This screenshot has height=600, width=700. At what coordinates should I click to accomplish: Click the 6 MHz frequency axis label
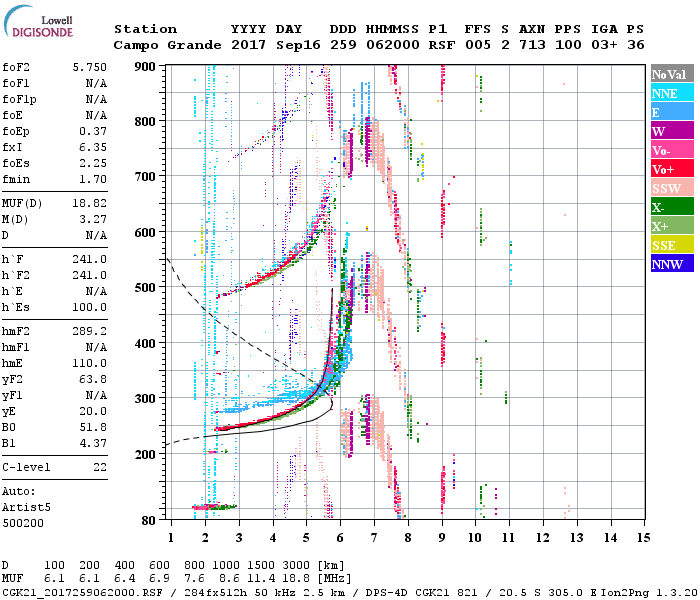340,538
